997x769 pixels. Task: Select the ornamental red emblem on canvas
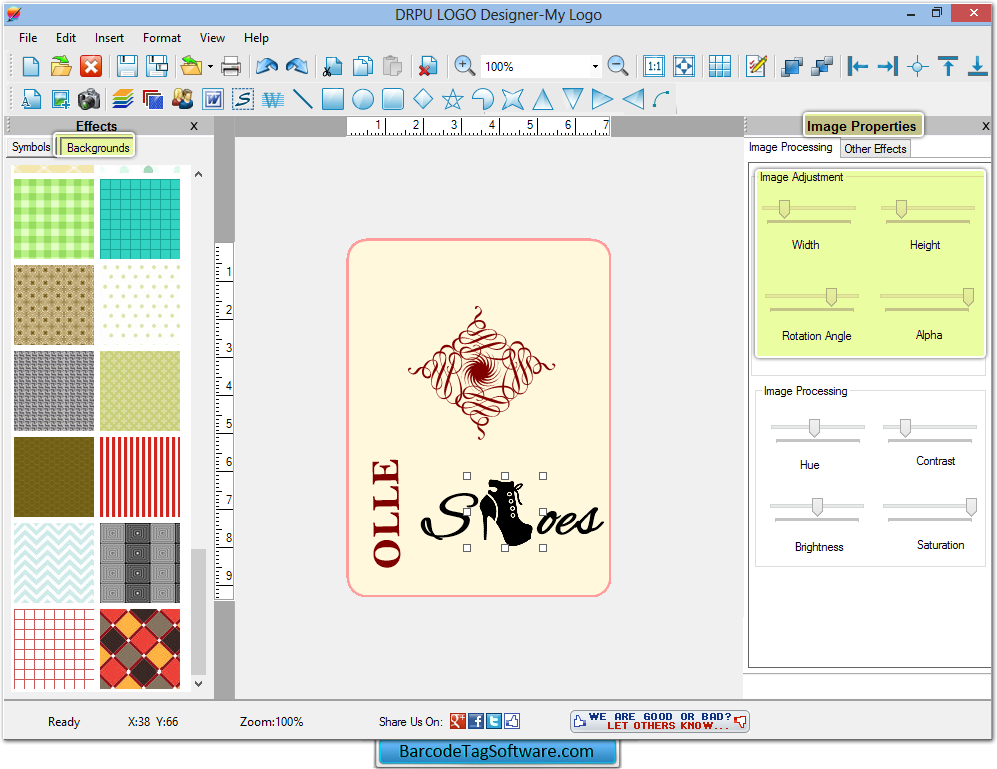tap(481, 373)
